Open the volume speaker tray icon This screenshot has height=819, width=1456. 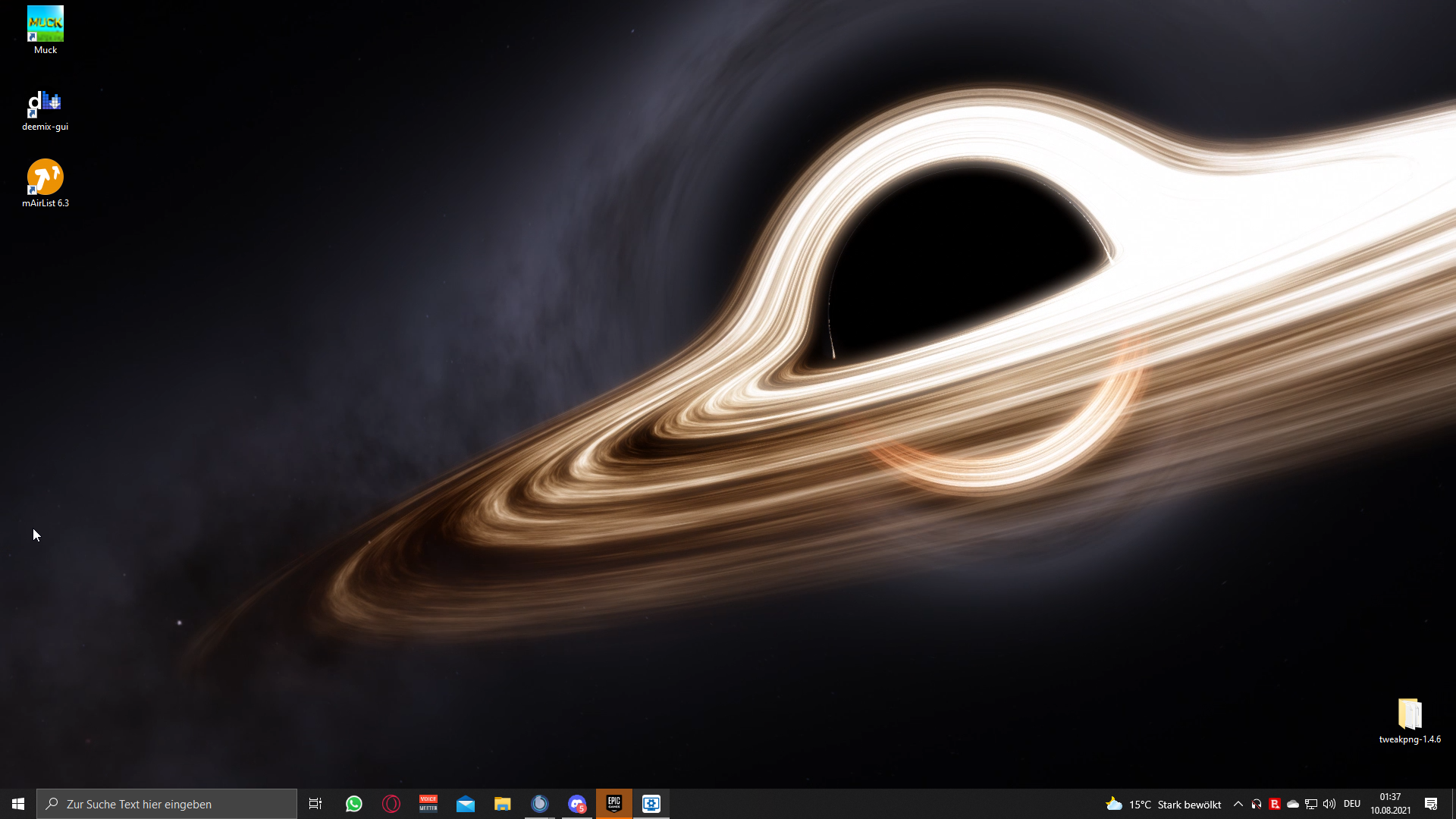pyautogui.click(x=1329, y=804)
